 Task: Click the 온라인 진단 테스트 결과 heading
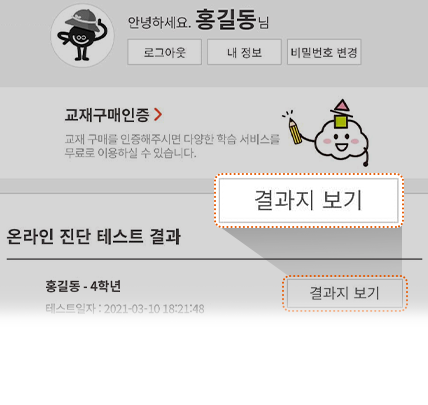click(x=94, y=237)
